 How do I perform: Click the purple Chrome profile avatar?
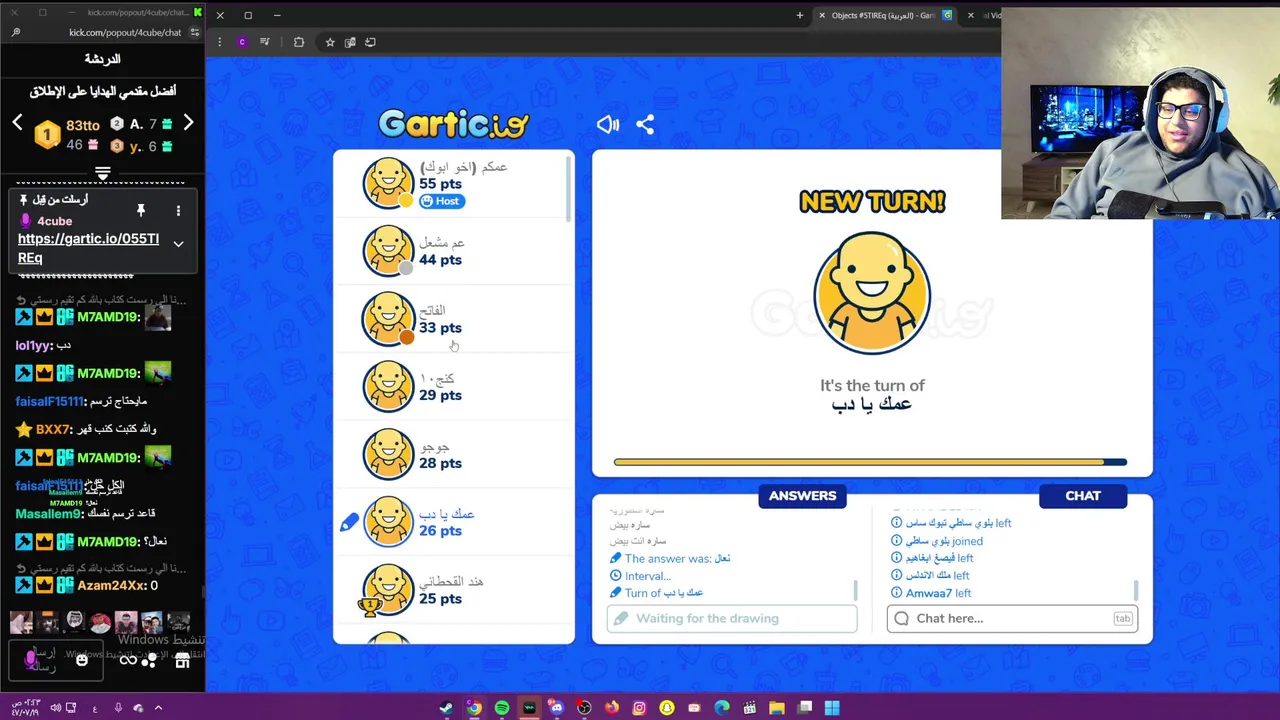pyautogui.click(x=242, y=42)
